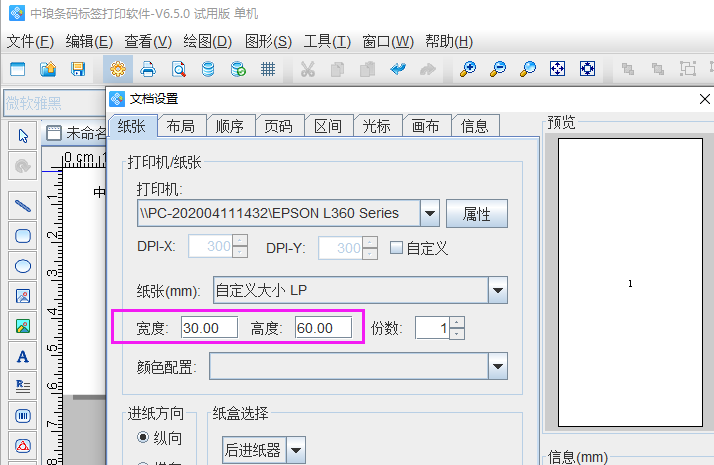714x465 pixels.
Task: Click the database settings cylinder icon
Action: pos(208,69)
